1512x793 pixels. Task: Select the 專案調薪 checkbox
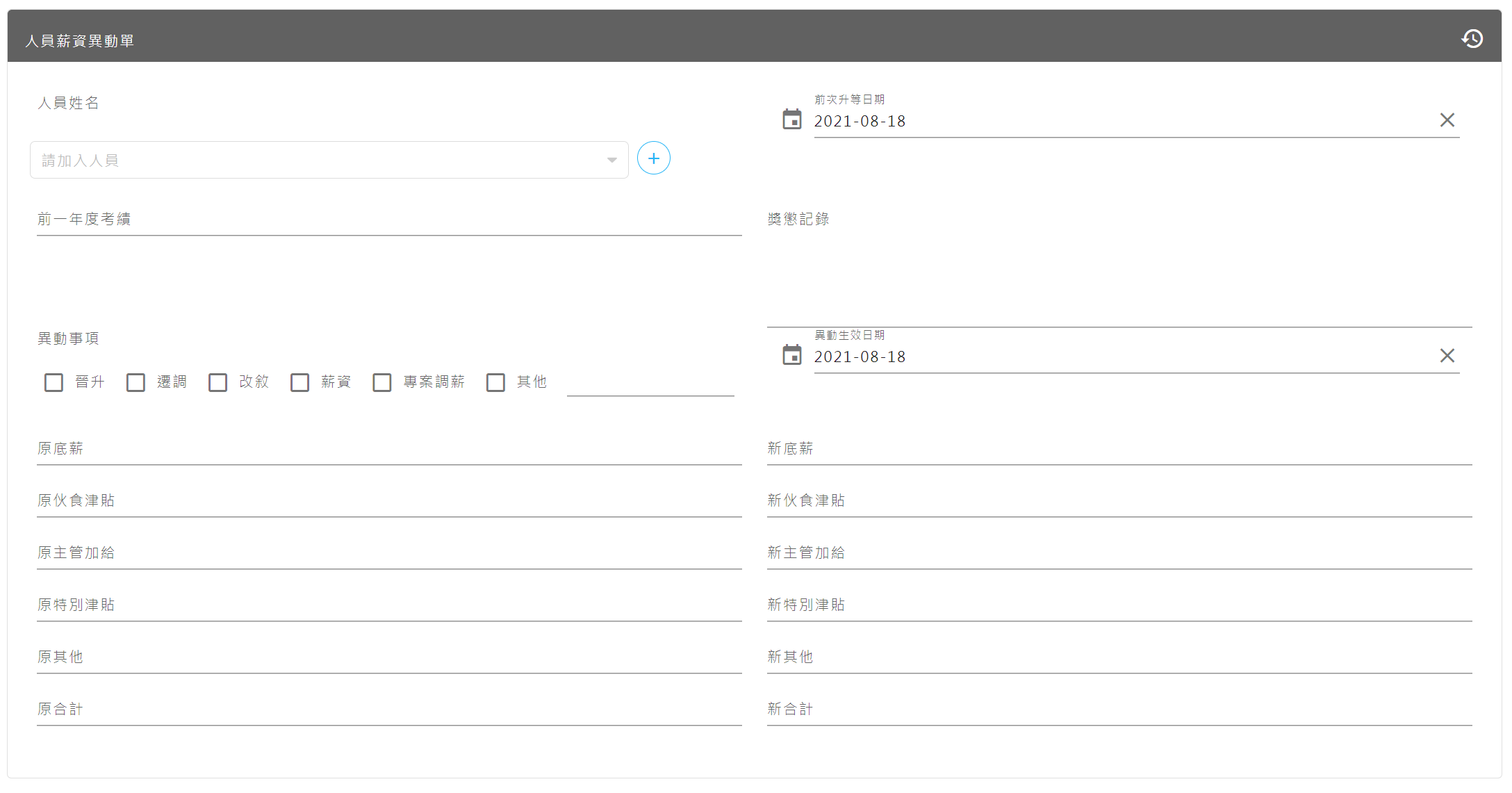point(381,382)
